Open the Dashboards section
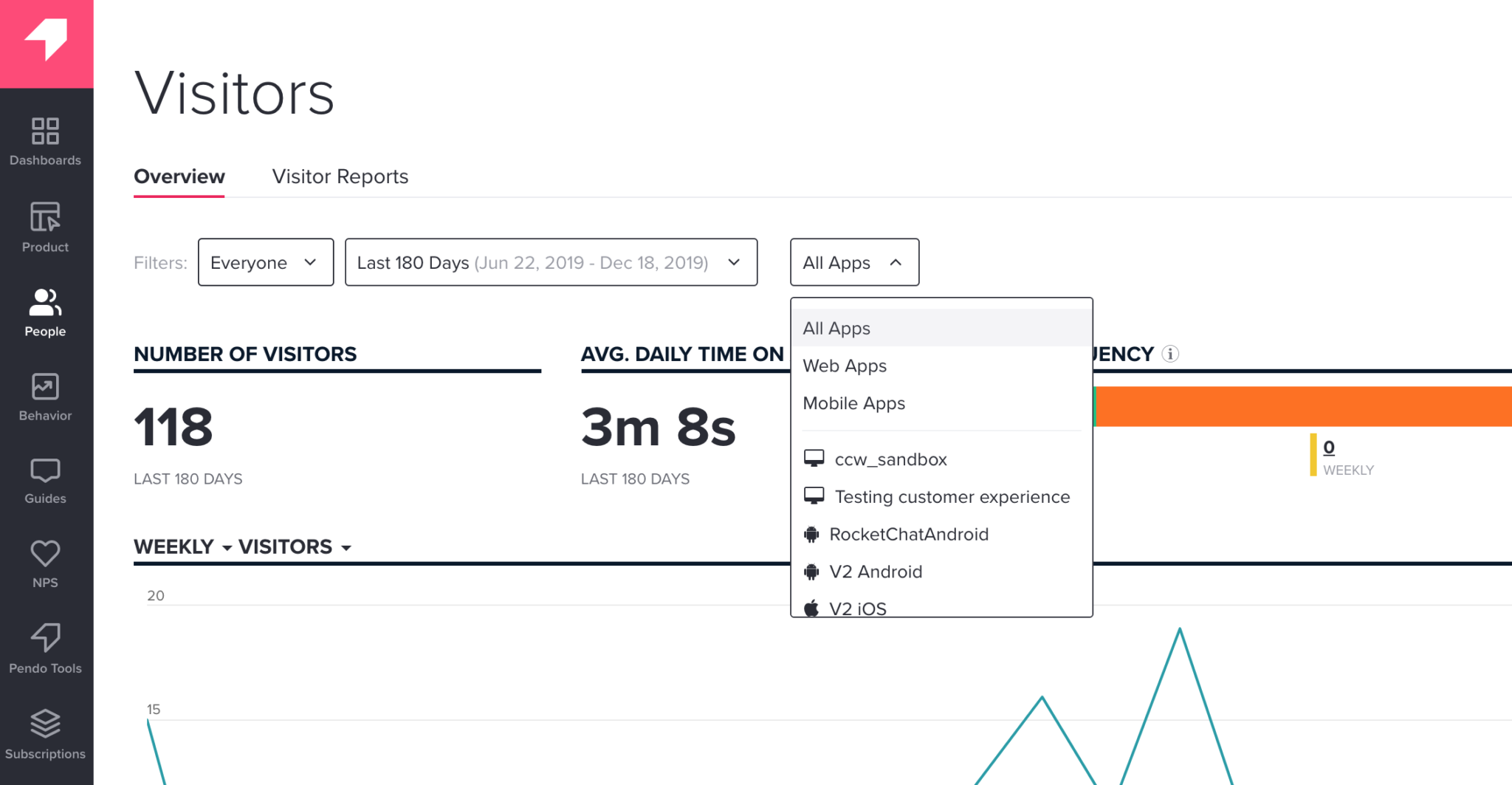This screenshot has width=1512, height=785. coord(45,142)
